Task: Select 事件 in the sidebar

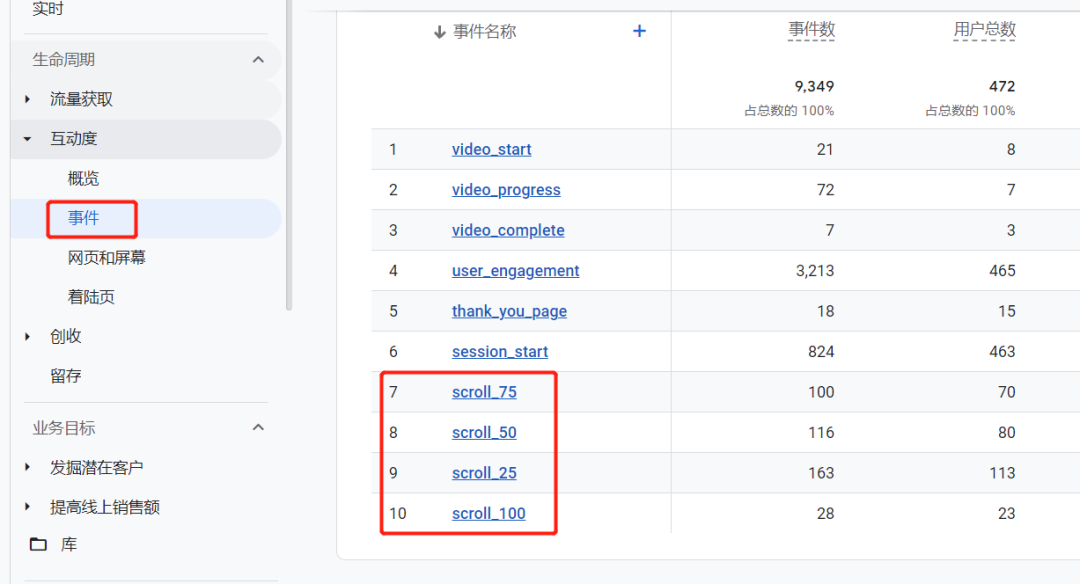Action: (84, 218)
